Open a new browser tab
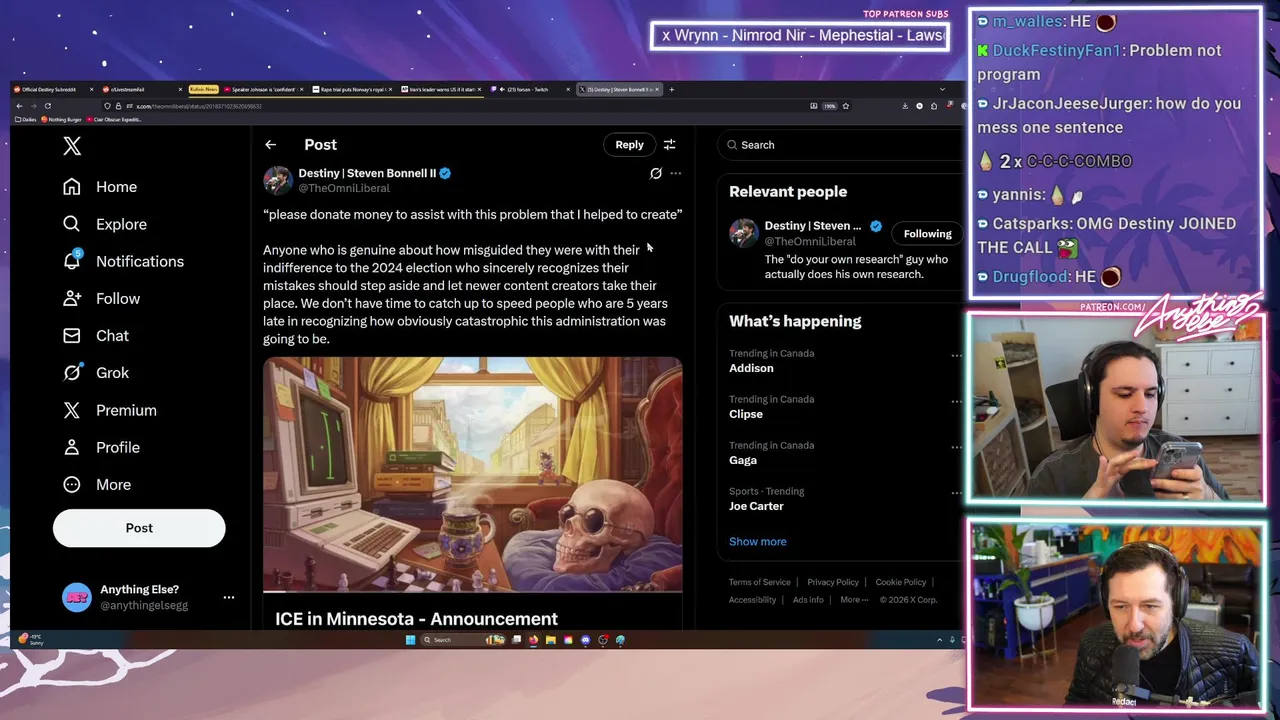 coord(671,89)
